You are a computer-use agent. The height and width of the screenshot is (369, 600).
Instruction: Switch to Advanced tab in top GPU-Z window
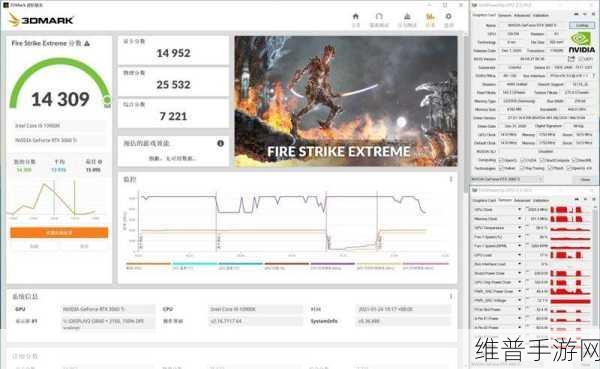(x=522, y=15)
